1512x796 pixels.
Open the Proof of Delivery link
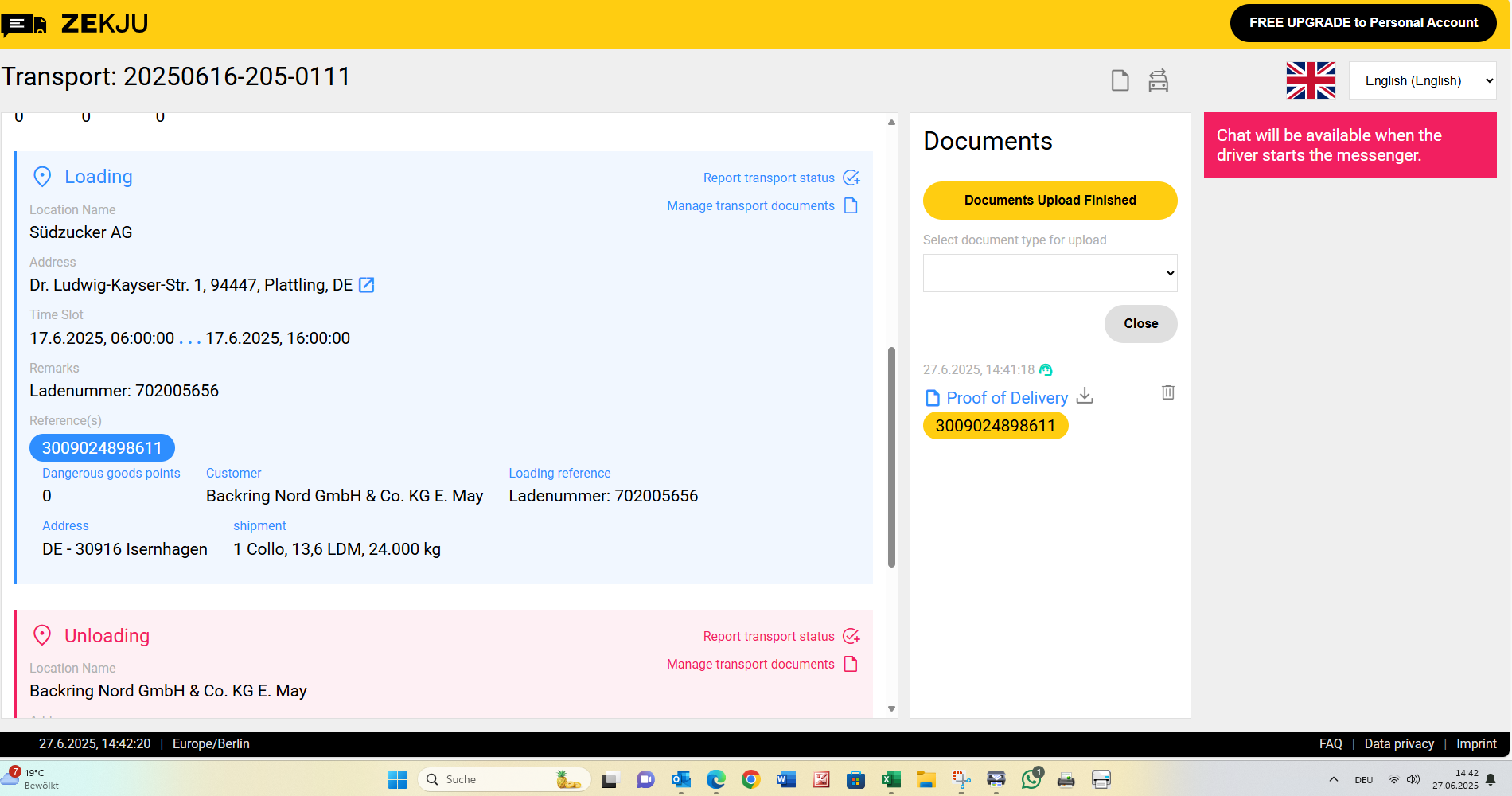tap(1007, 398)
